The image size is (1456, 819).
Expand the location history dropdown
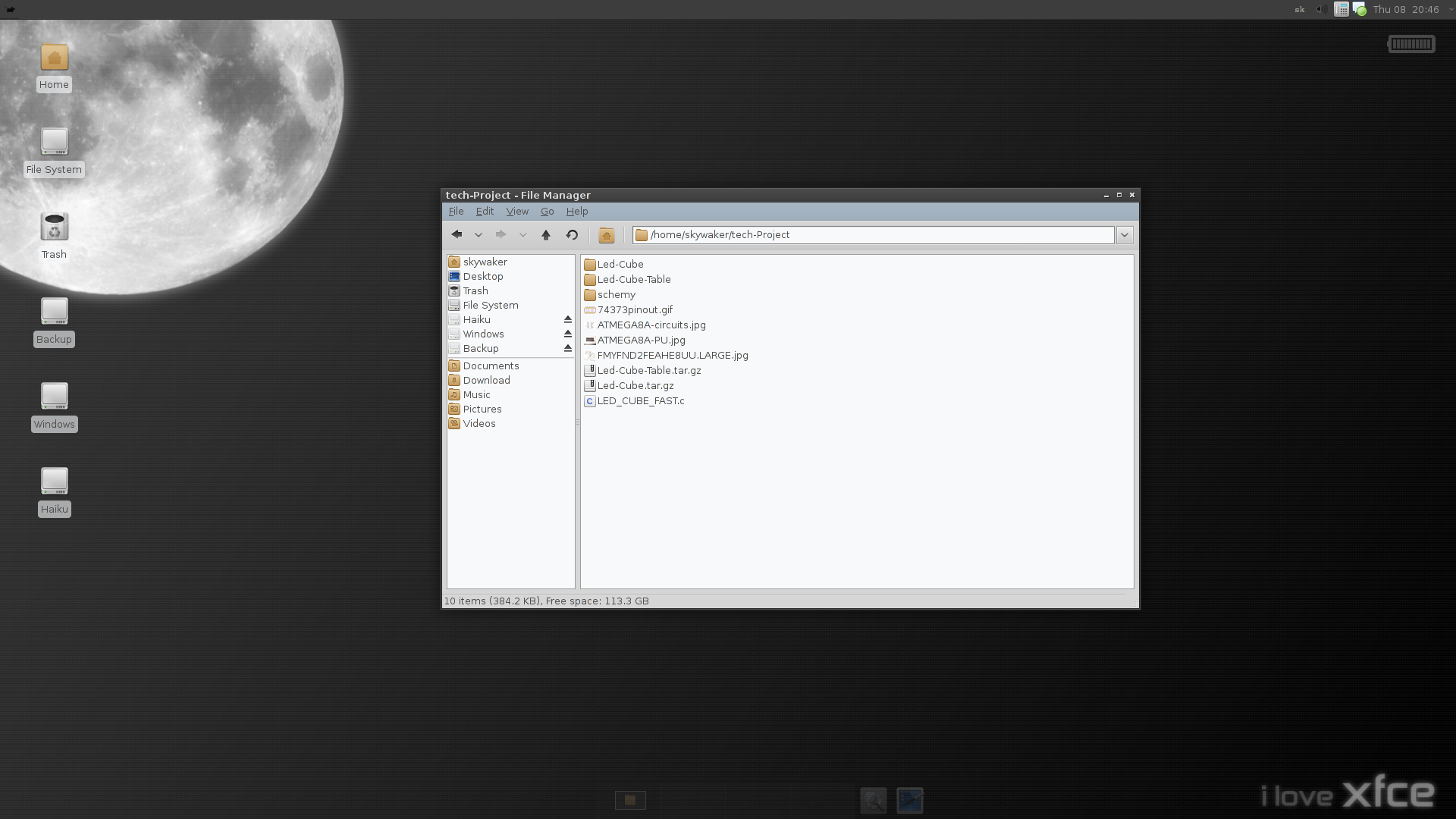(1125, 235)
